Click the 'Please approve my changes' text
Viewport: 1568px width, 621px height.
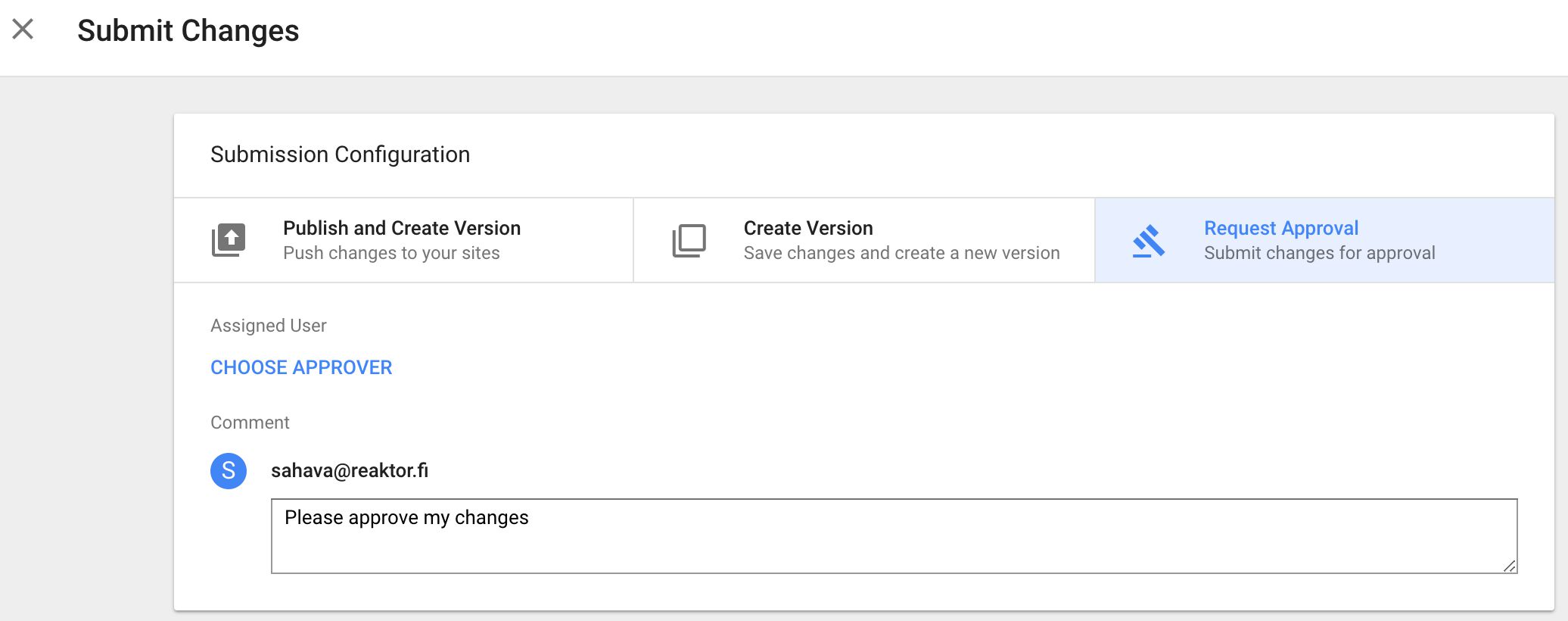point(406,517)
